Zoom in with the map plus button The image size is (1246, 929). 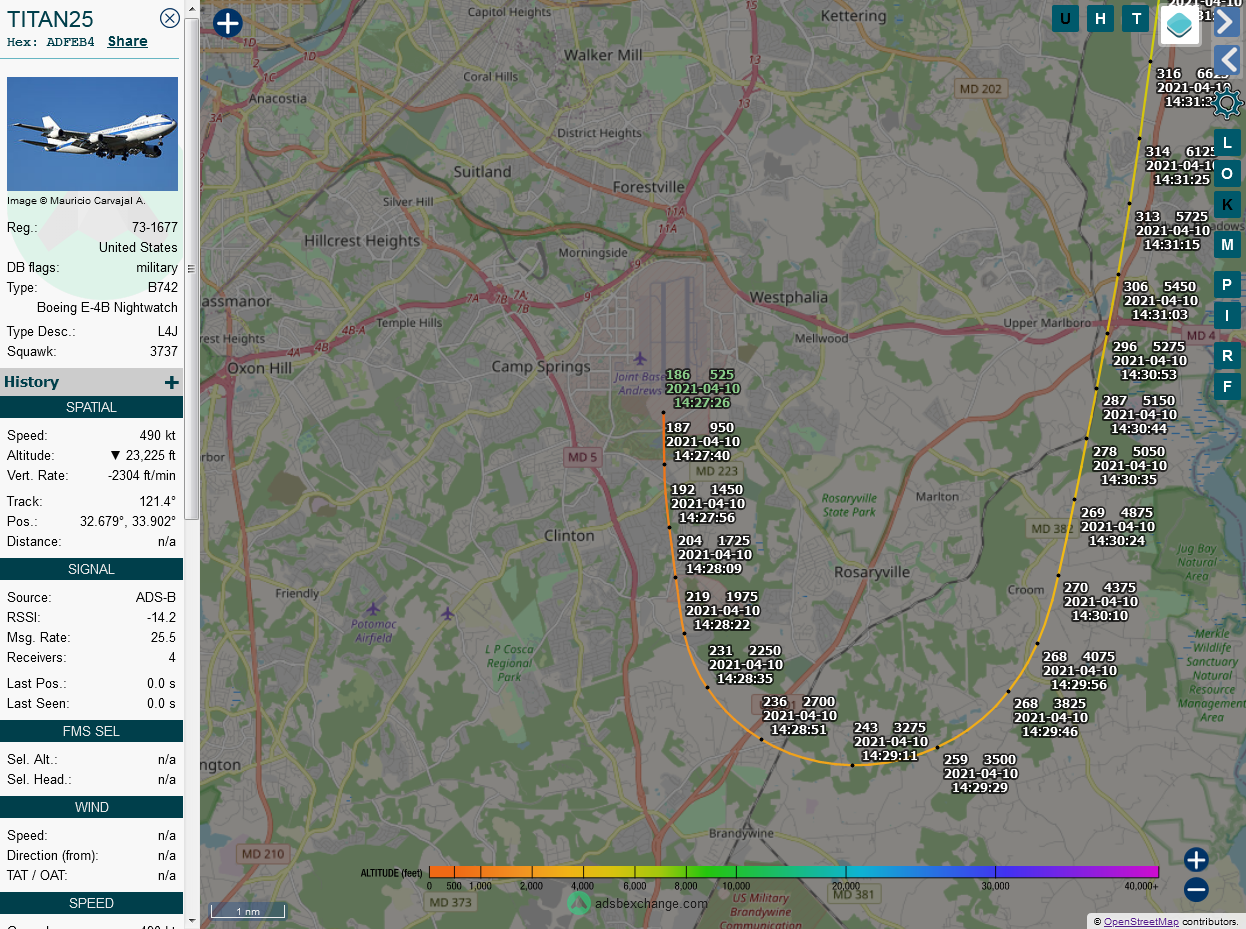click(1196, 859)
